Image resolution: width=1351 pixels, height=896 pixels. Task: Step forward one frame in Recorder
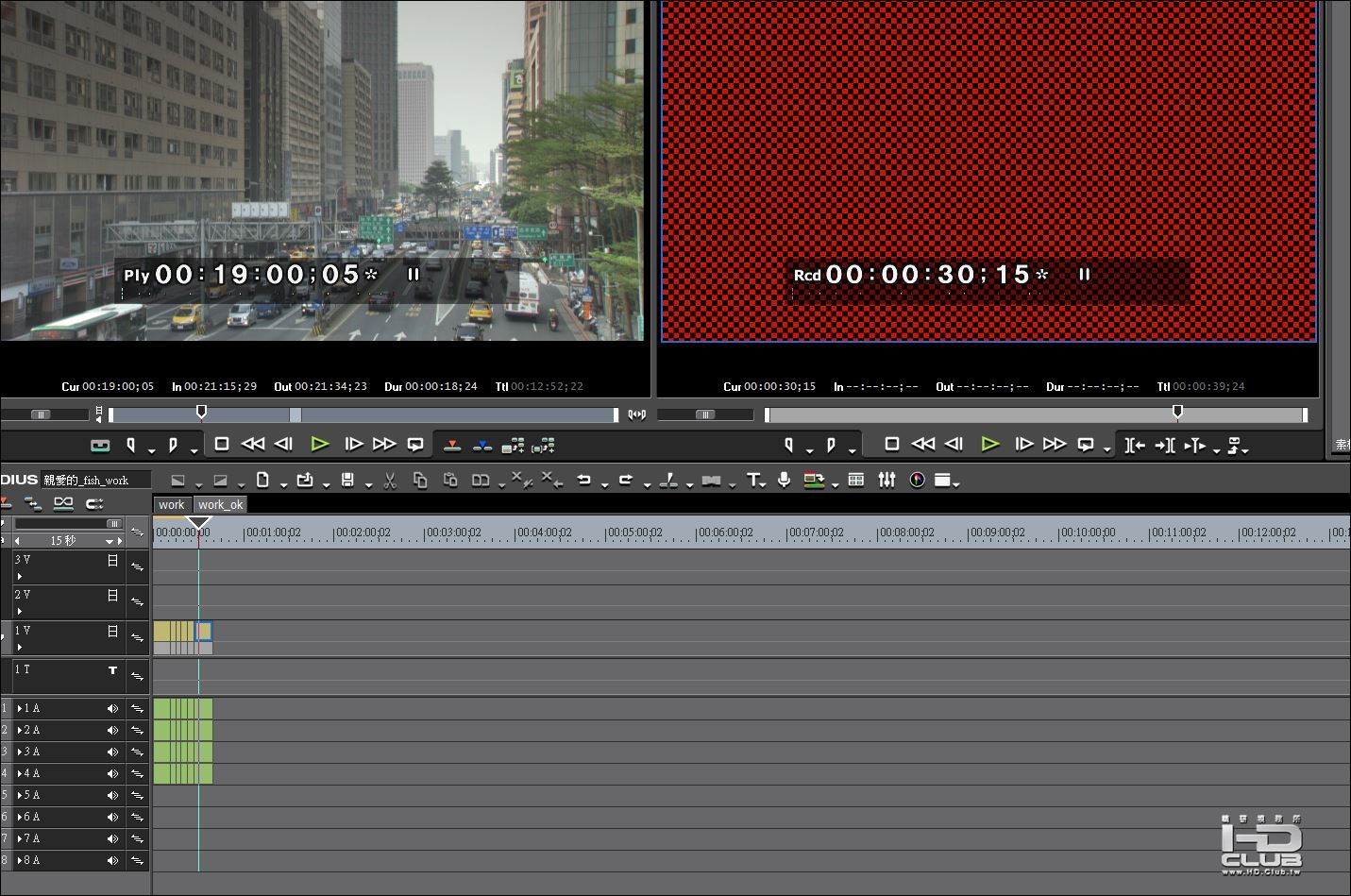pyautogui.click(x=1024, y=444)
